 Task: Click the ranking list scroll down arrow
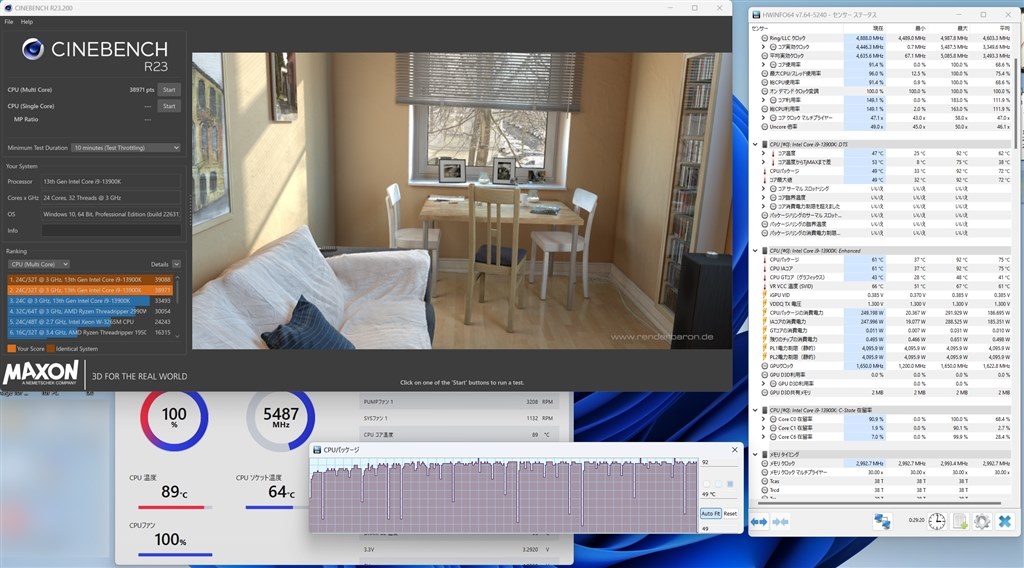[178, 337]
